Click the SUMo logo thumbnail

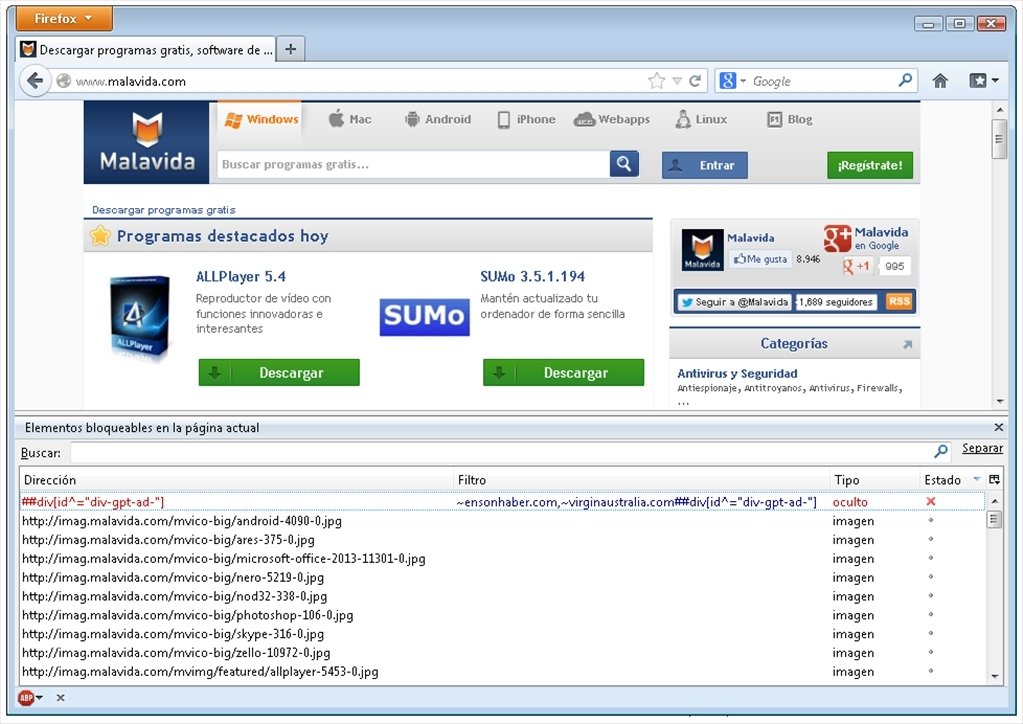425,316
